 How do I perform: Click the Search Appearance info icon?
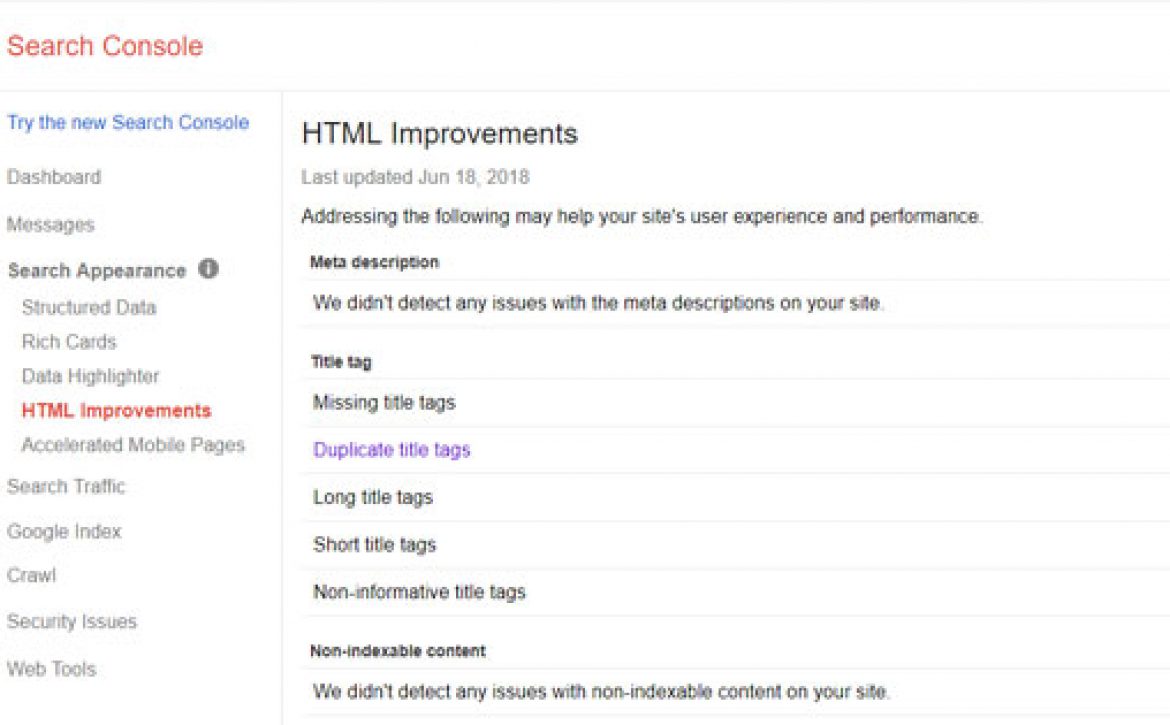[x=208, y=269]
